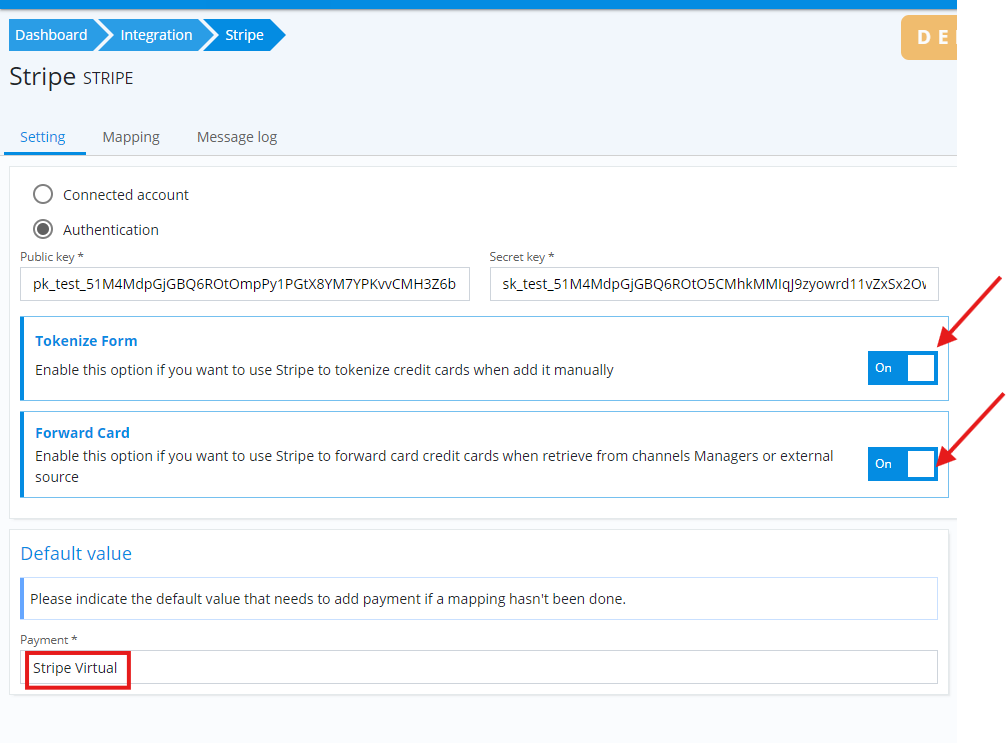Click the Public key input field
The height and width of the screenshot is (743, 1006).
pos(245,284)
